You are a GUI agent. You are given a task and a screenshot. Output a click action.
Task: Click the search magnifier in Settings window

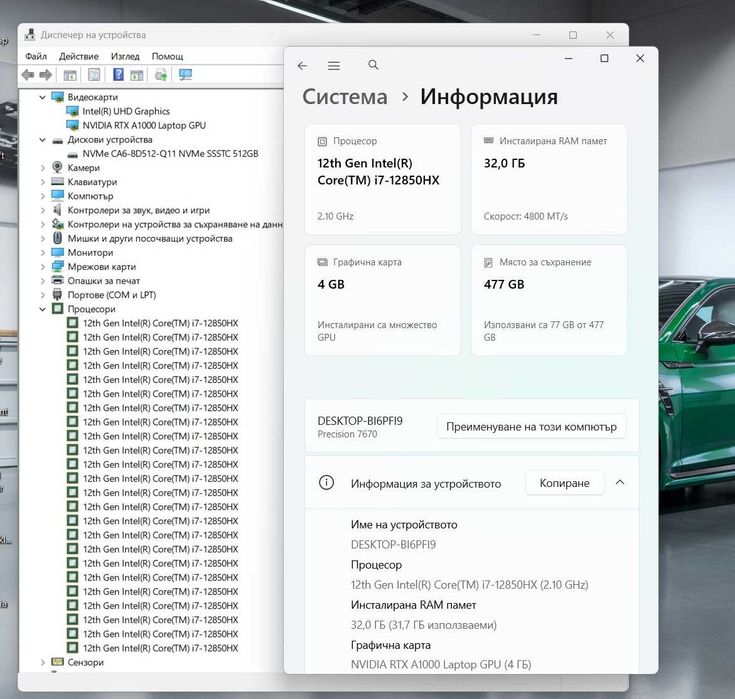pos(373,65)
